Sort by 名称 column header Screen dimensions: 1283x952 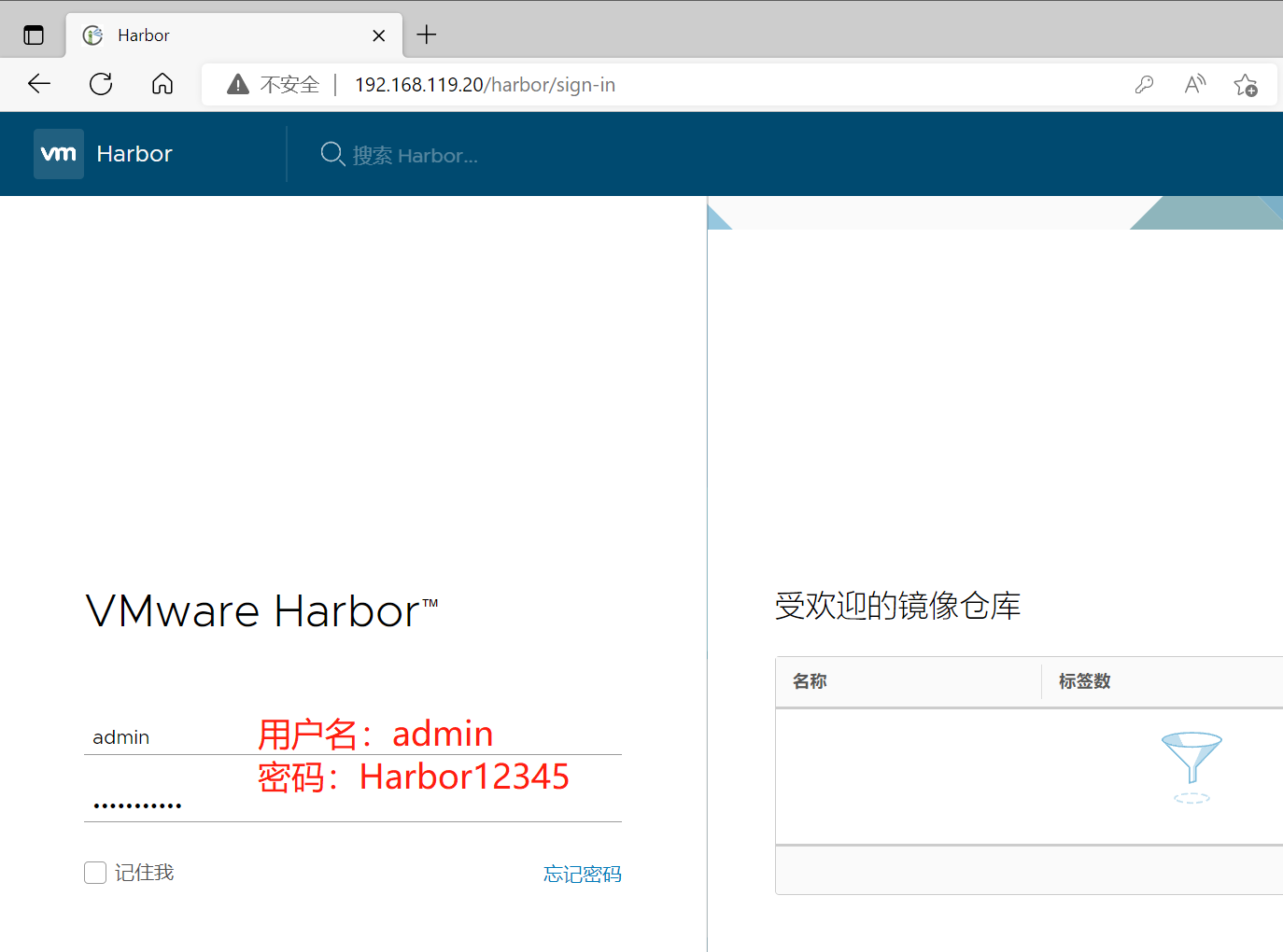pos(810,681)
